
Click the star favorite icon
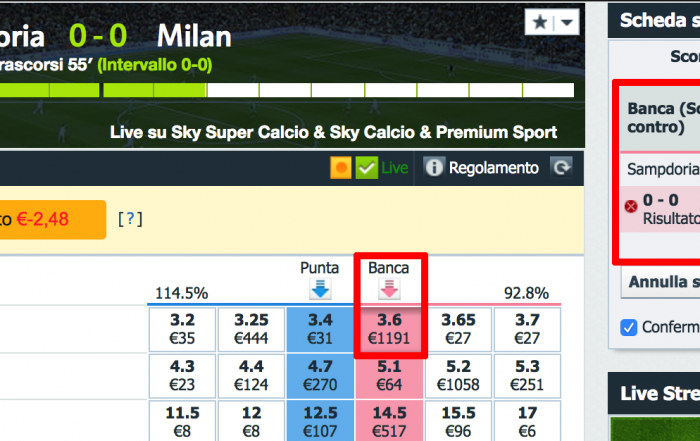point(540,22)
